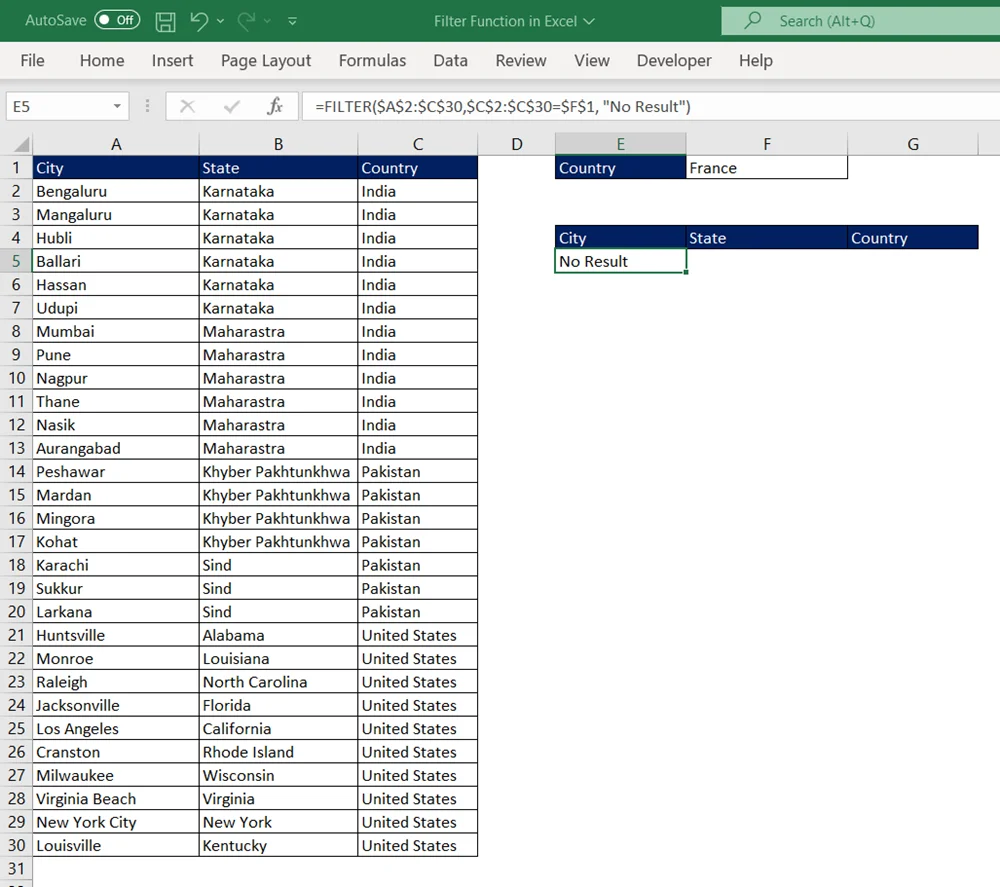Open the file name dropdown in title
The height and width of the screenshot is (887, 1000).
(x=588, y=21)
